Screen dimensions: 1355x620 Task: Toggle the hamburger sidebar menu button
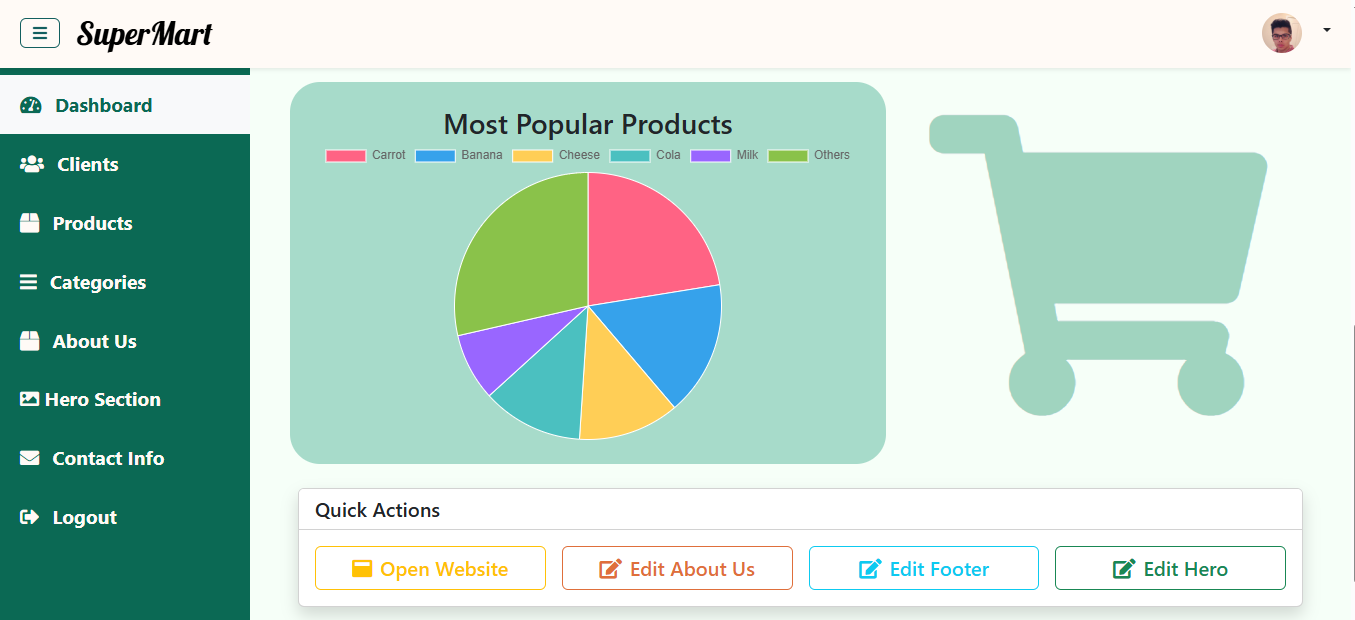(x=40, y=33)
